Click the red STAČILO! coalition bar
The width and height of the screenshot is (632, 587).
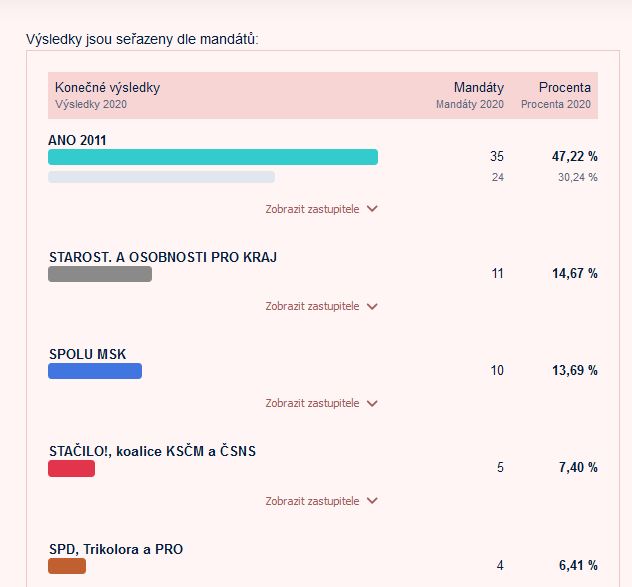(71, 468)
